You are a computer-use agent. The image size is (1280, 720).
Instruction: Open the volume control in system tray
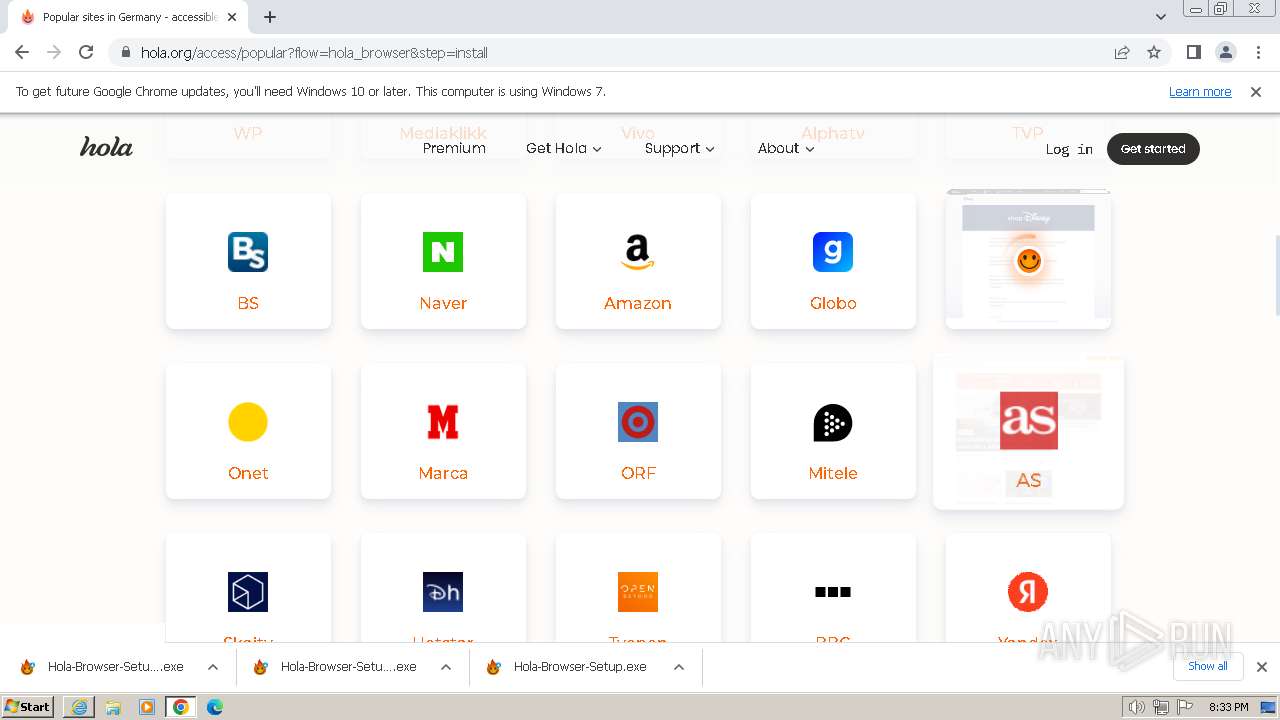click(x=1136, y=707)
